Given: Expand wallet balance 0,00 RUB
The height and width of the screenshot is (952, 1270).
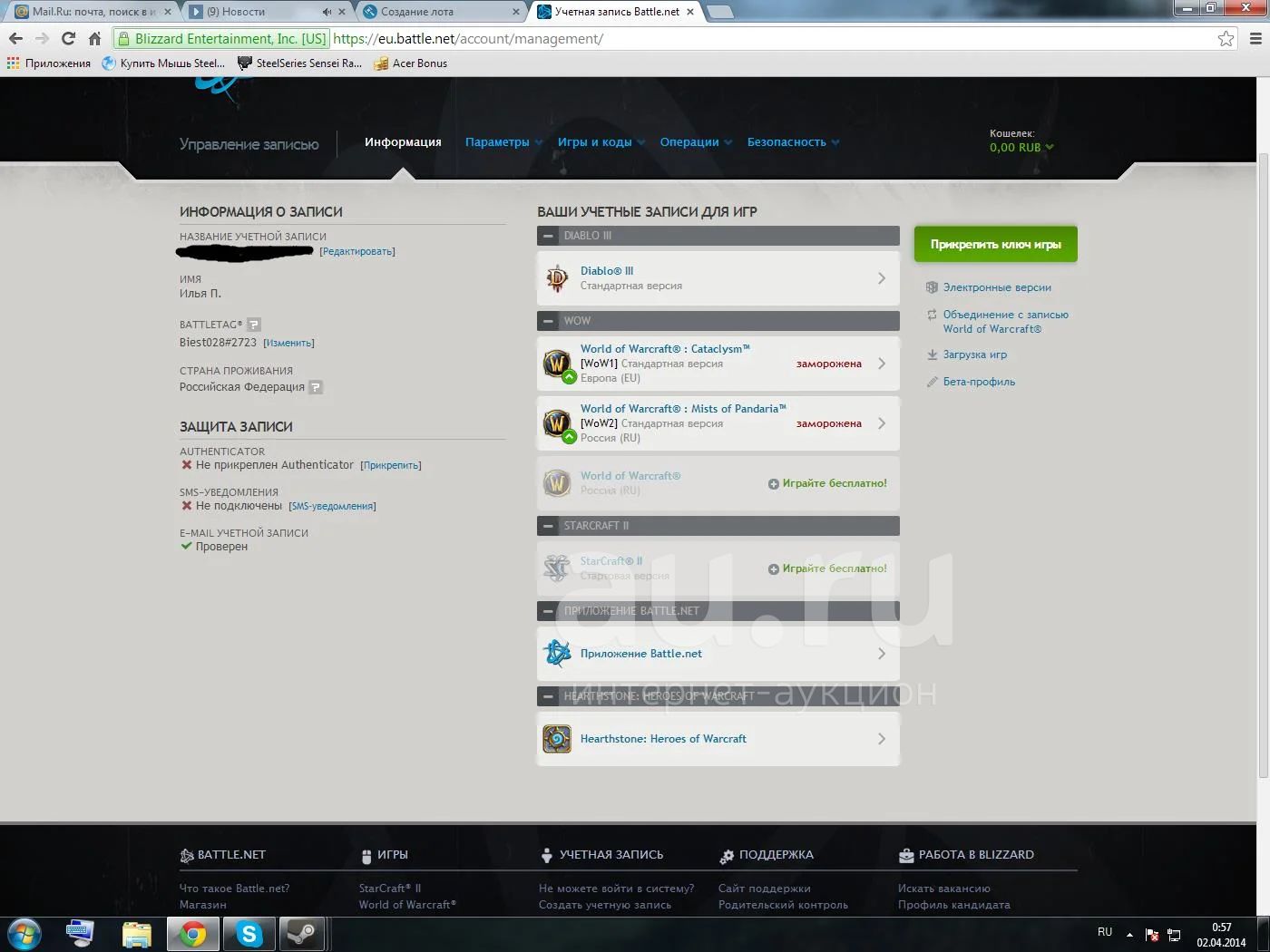Looking at the screenshot, I should [x=1021, y=147].
